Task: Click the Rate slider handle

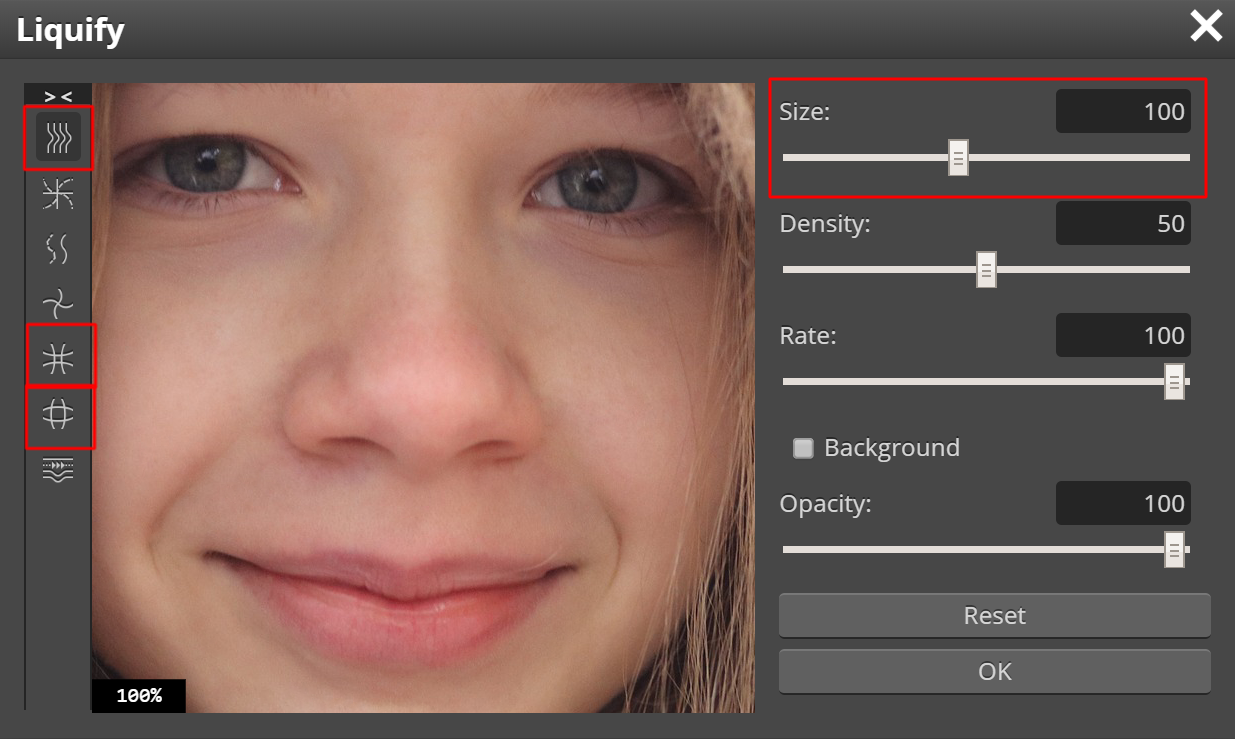Action: (x=1175, y=382)
